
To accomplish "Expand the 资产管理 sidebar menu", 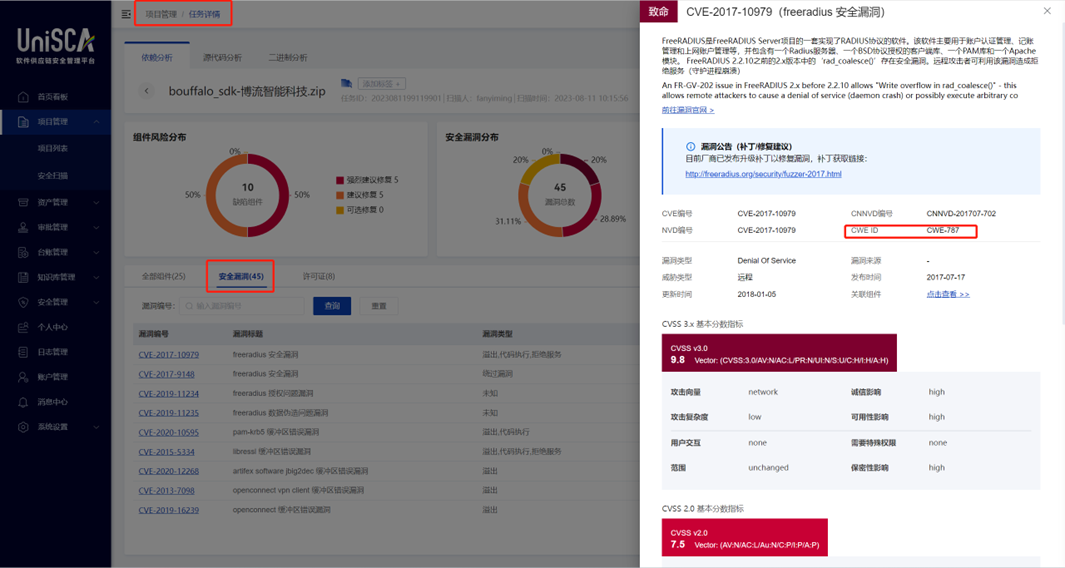I will (x=96, y=202).
